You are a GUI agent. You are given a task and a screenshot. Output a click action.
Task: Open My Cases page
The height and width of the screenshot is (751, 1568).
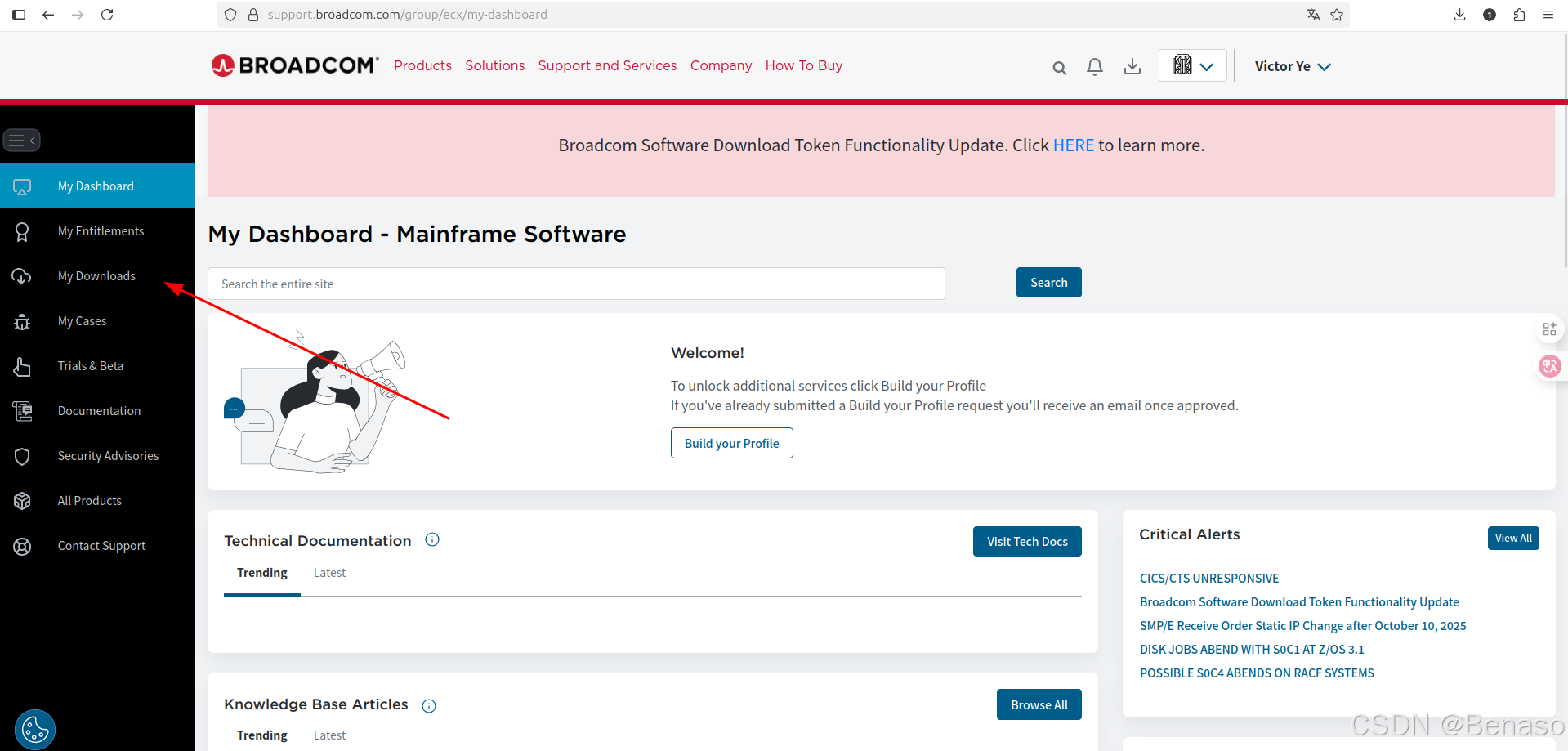pyautogui.click(x=82, y=321)
